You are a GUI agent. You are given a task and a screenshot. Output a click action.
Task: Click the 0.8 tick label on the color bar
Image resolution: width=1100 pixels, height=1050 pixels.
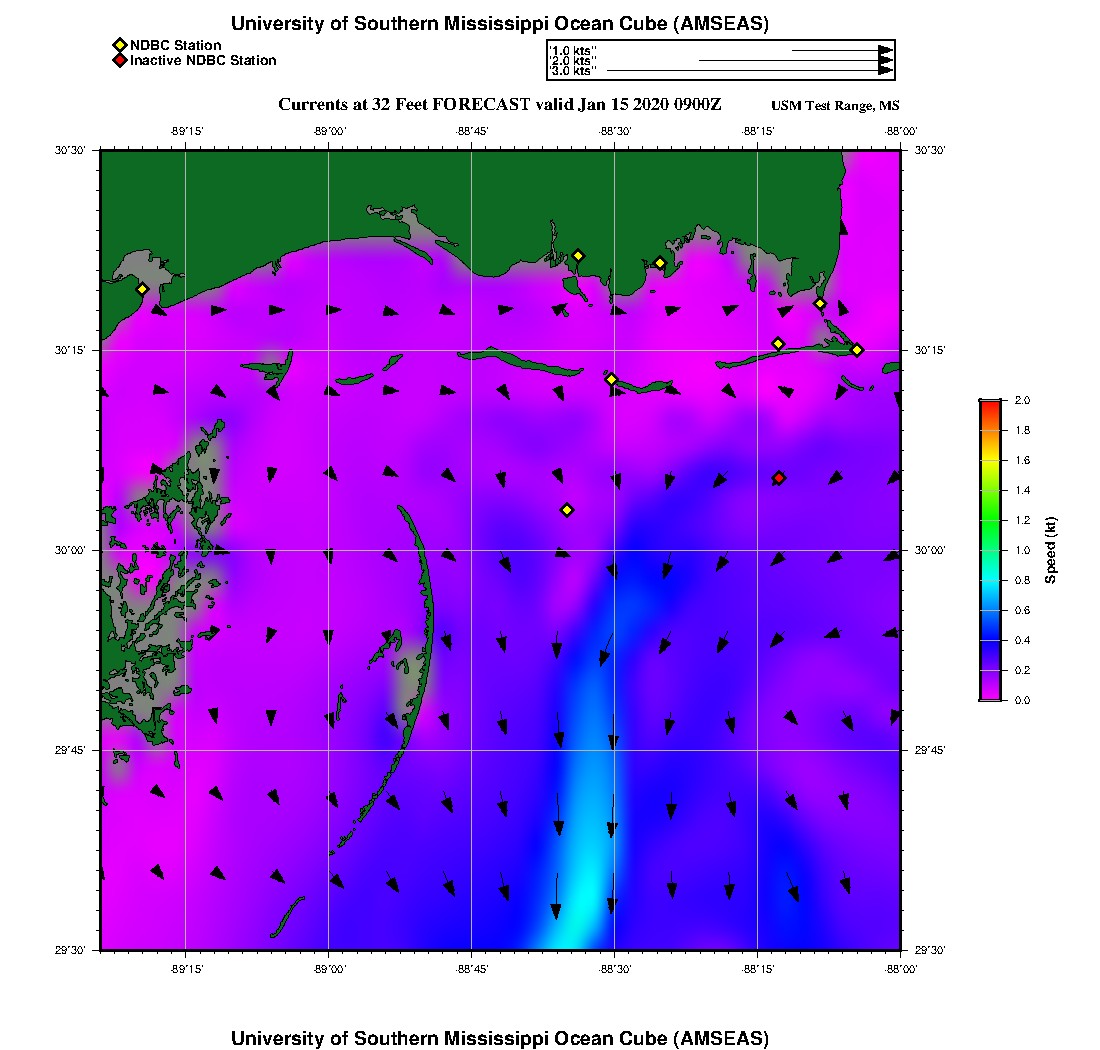click(1022, 580)
